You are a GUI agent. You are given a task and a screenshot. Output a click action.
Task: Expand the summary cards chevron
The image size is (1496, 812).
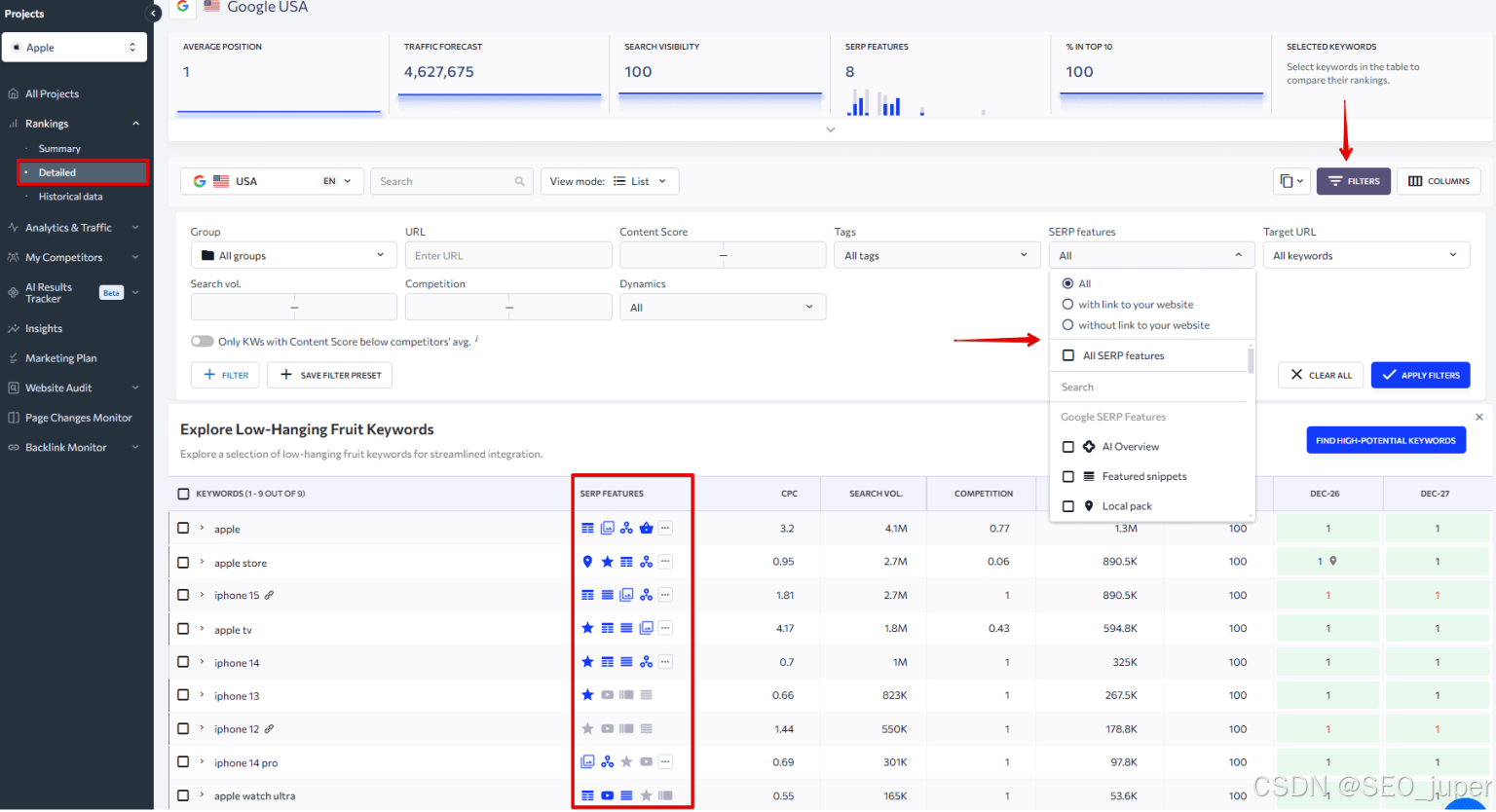click(830, 129)
